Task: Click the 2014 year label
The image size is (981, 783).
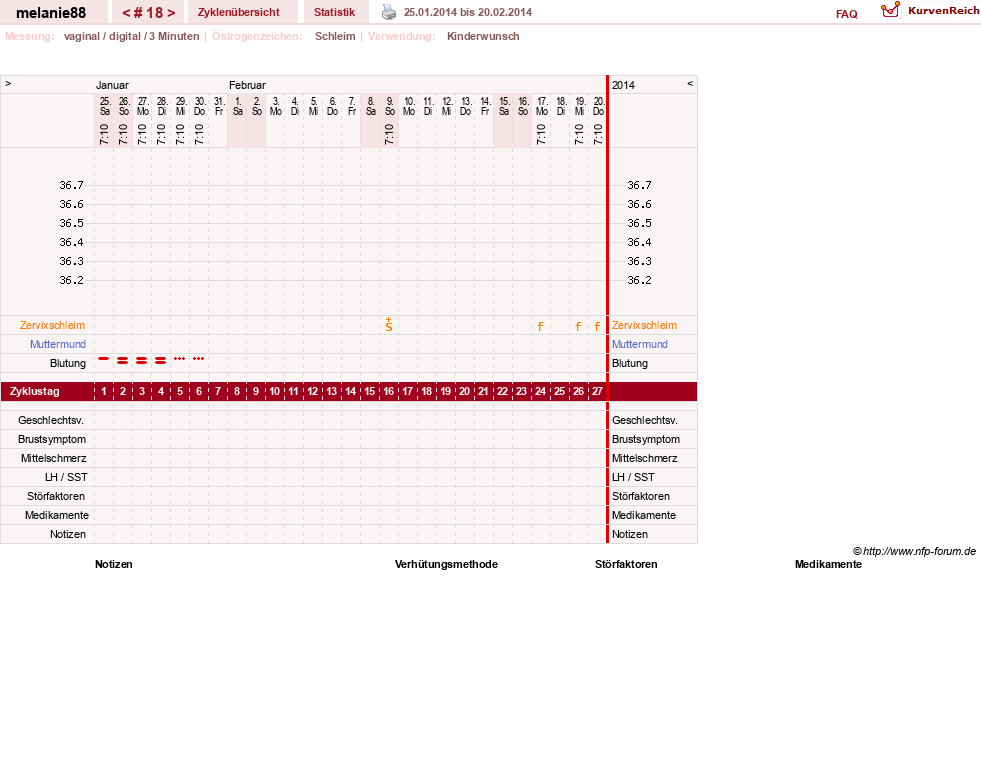Action: (623, 85)
